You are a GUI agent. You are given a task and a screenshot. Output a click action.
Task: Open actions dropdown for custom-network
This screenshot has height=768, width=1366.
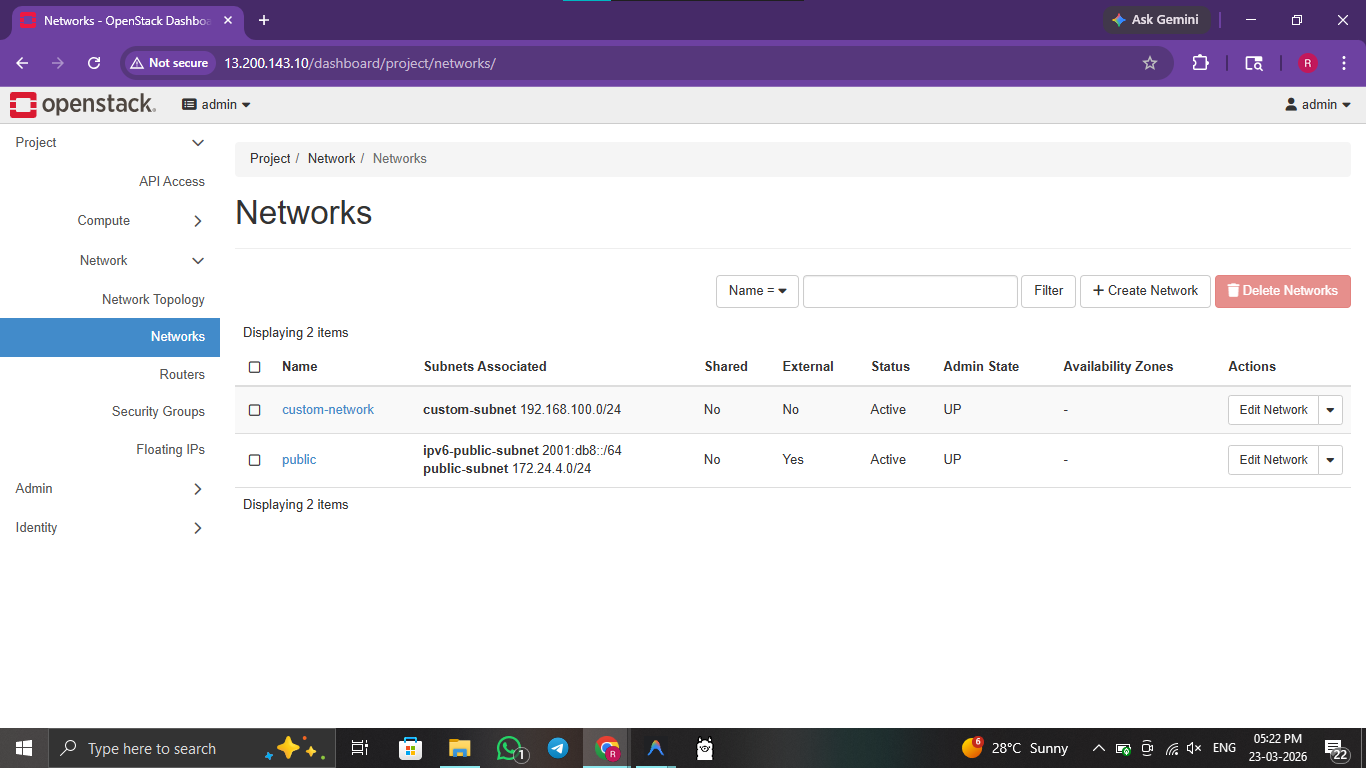1330,410
